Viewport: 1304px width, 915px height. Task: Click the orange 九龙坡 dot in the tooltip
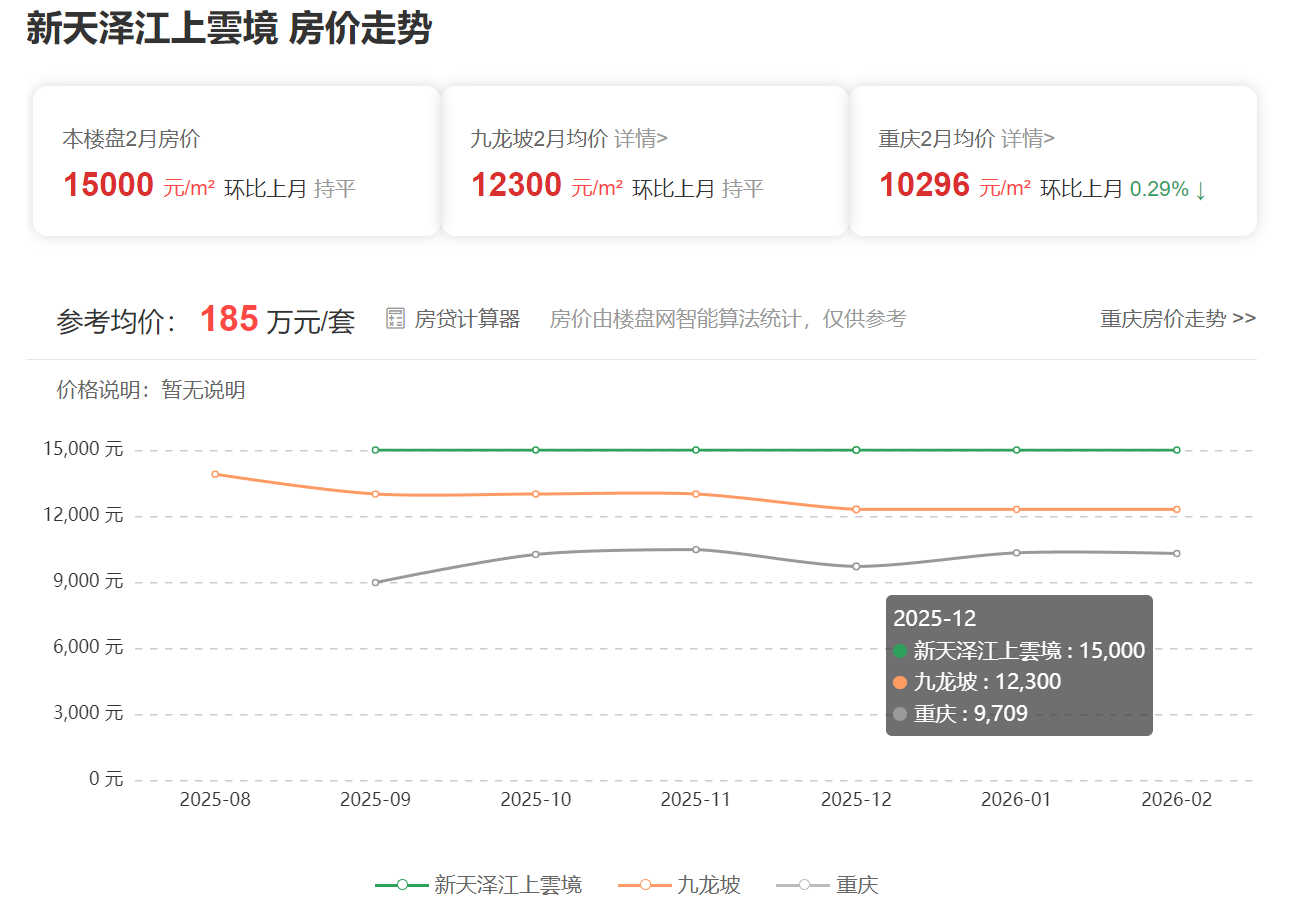tap(900, 683)
